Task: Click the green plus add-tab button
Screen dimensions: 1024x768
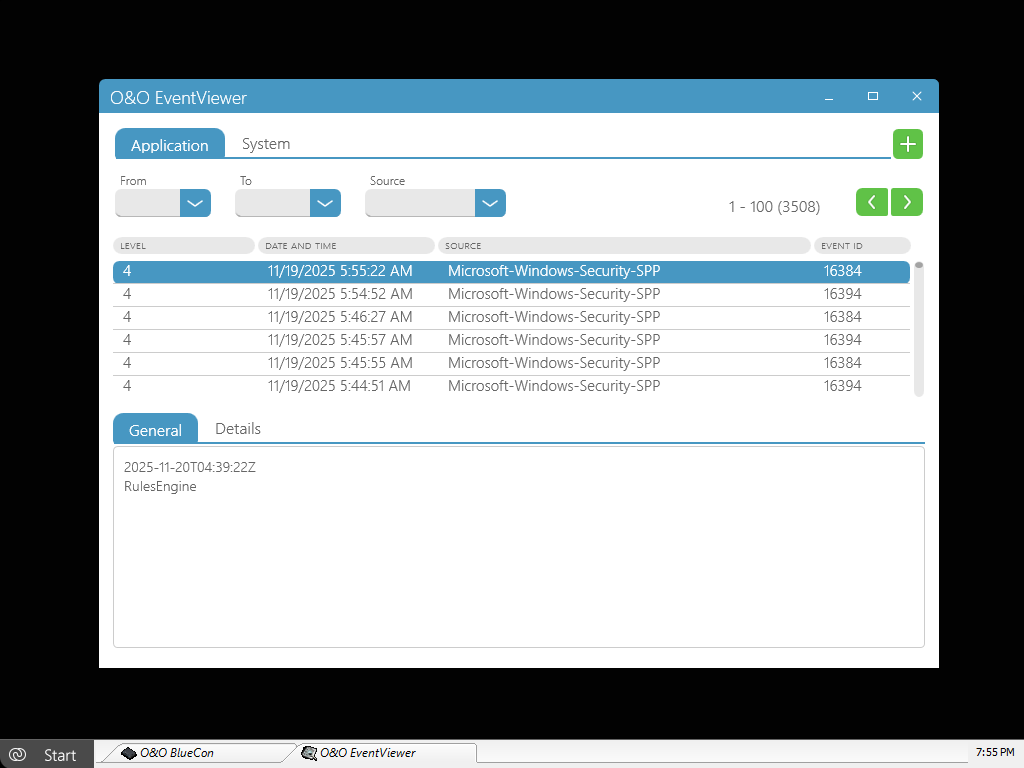Action: coord(907,144)
